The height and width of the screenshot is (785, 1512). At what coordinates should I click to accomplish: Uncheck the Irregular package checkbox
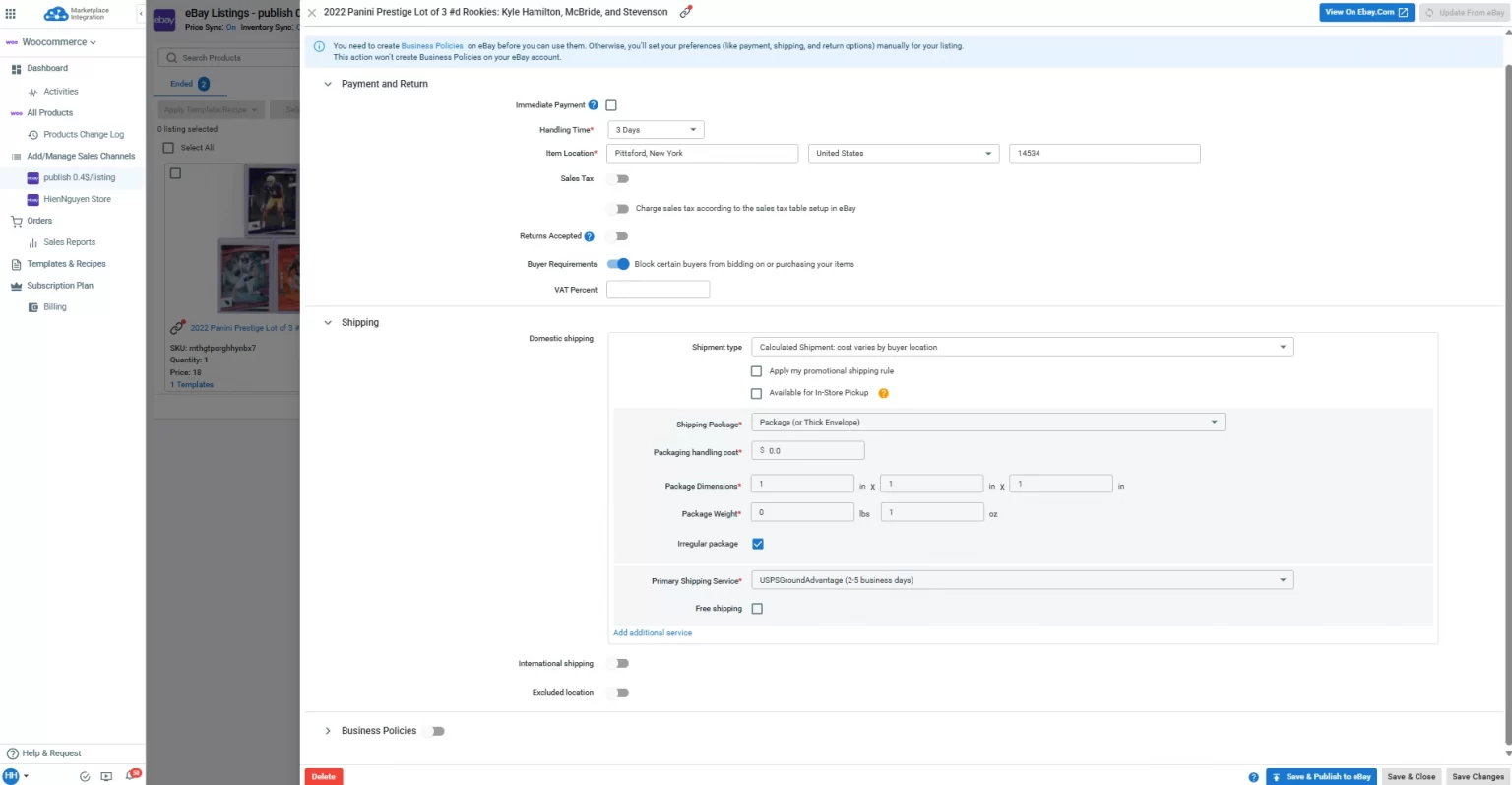tap(758, 544)
